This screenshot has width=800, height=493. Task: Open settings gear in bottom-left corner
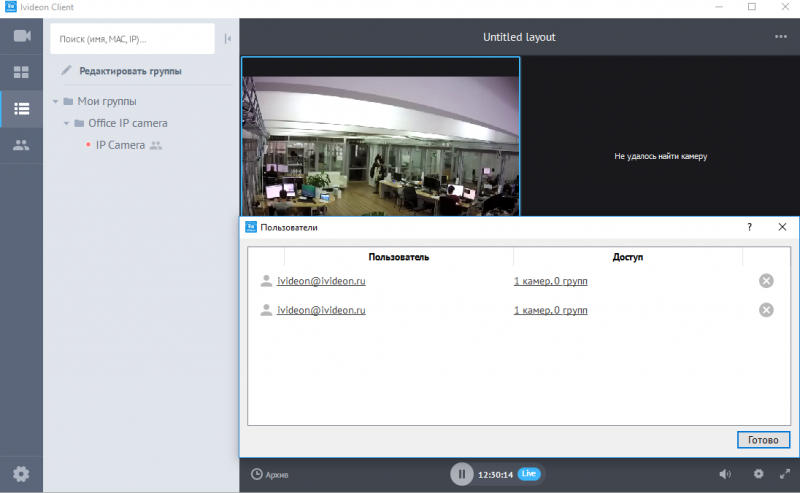(x=21, y=473)
